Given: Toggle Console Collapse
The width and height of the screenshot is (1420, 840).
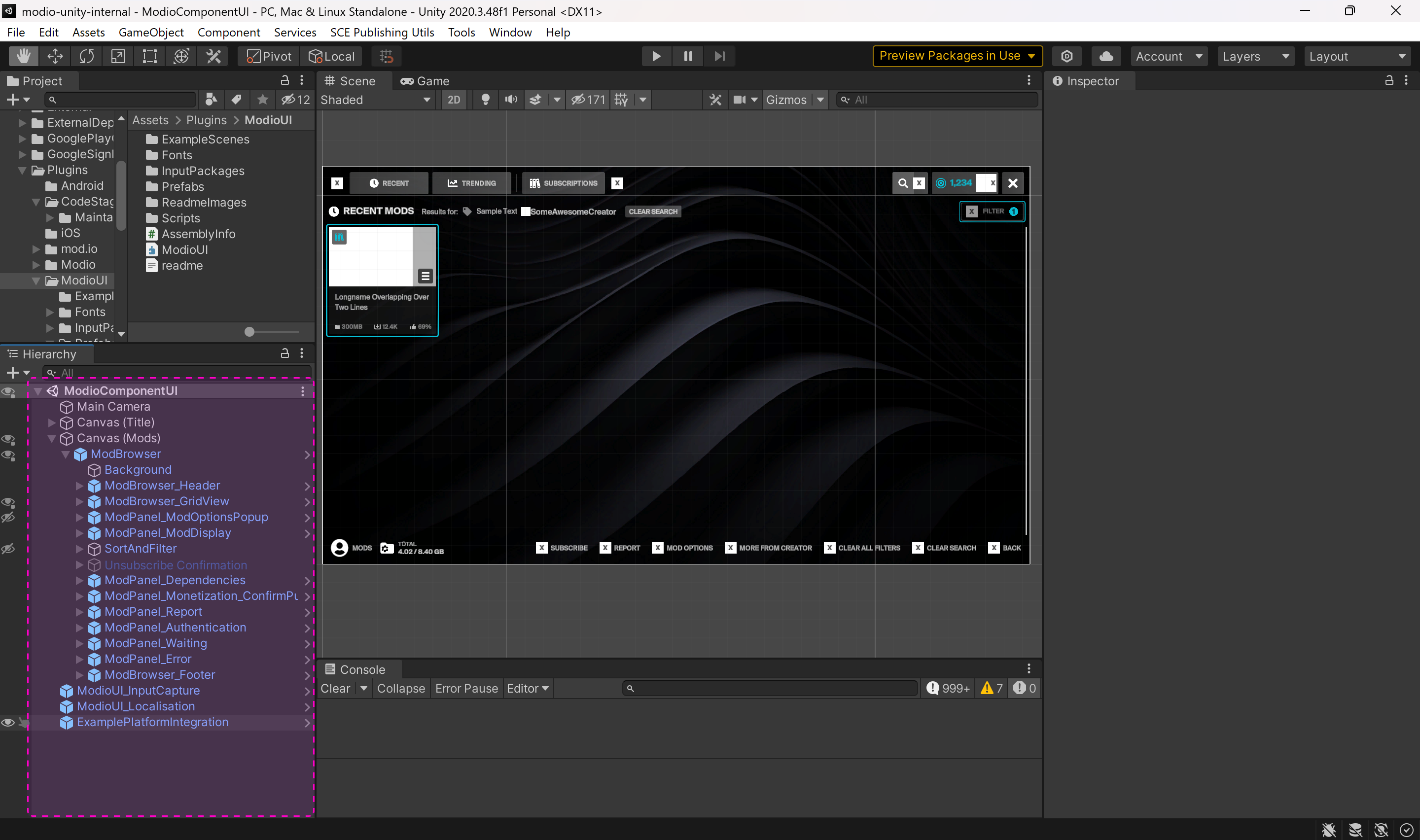Looking at the screenshot, I should click(x=401, y=688).
